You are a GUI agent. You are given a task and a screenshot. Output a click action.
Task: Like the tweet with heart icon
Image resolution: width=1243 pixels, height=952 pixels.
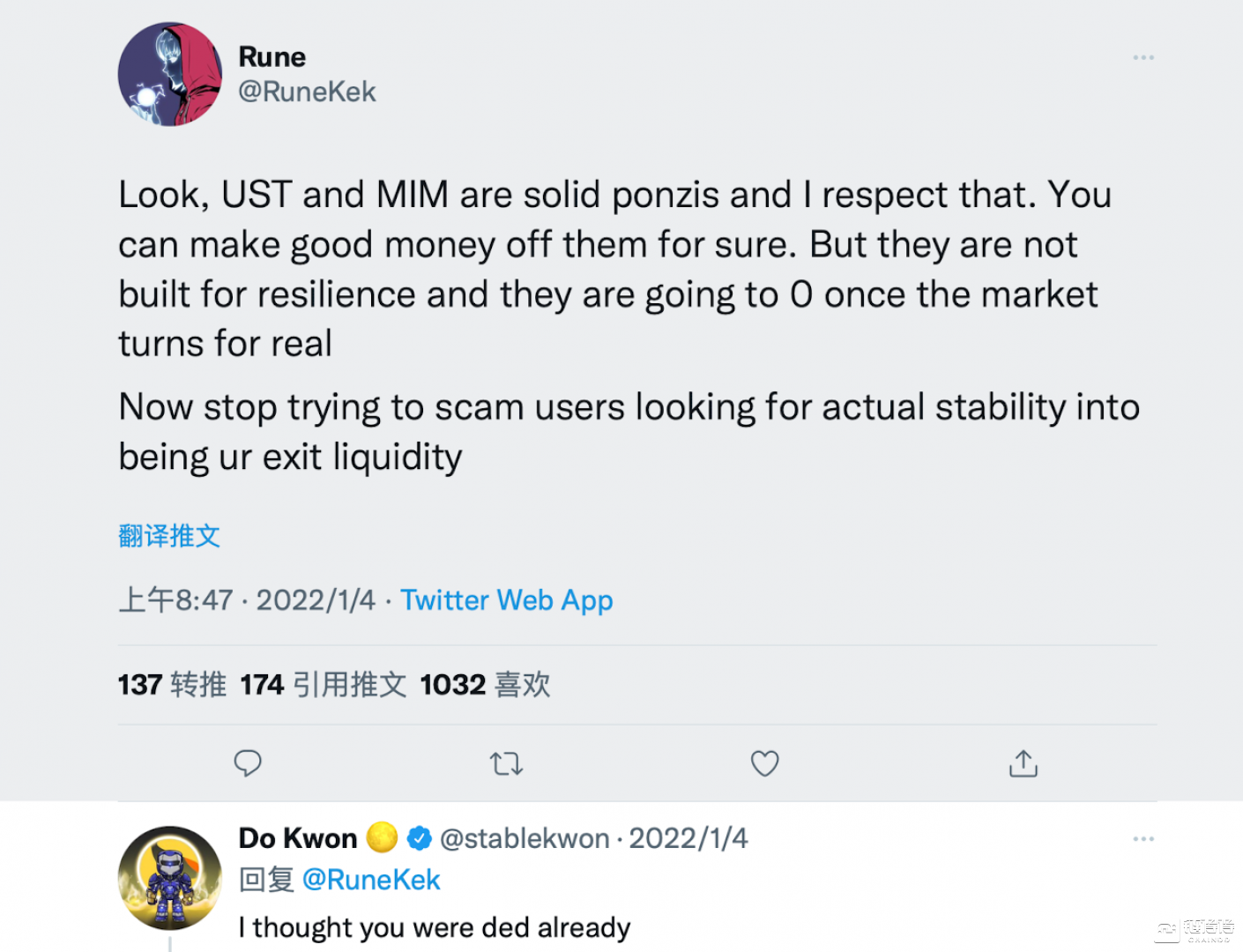tap(764, 763)
